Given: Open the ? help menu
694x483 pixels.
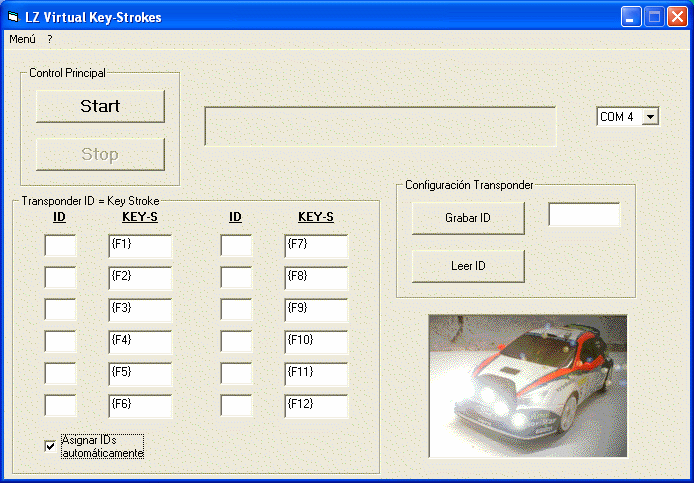Looking at the screenshot, I should [x=50, y=39].
